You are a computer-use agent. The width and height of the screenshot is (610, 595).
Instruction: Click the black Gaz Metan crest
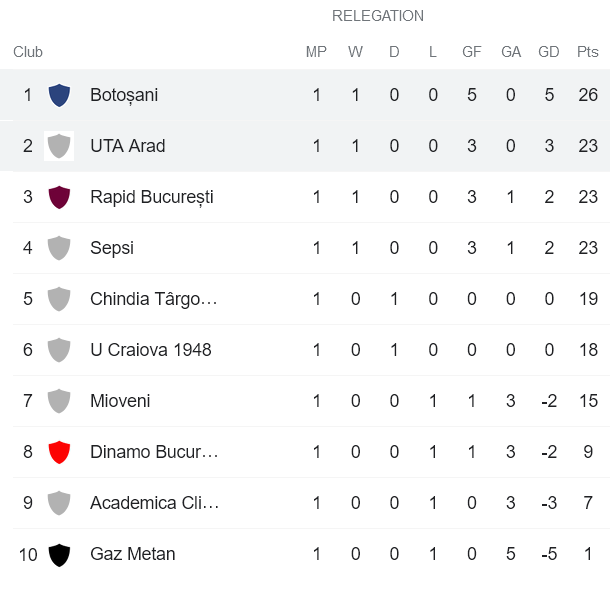tap(59, 554)
